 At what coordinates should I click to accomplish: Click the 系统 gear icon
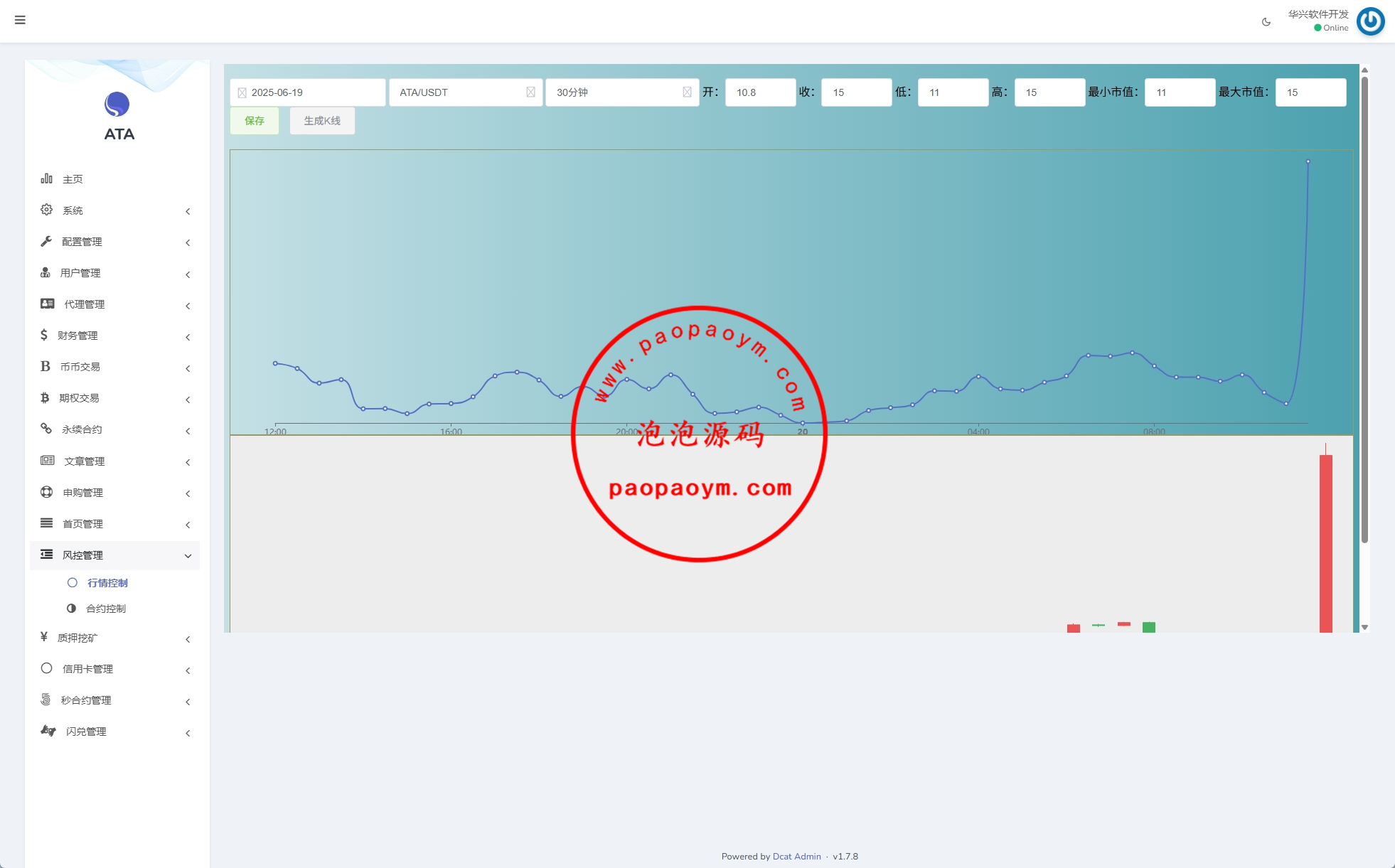click(46, 210)
